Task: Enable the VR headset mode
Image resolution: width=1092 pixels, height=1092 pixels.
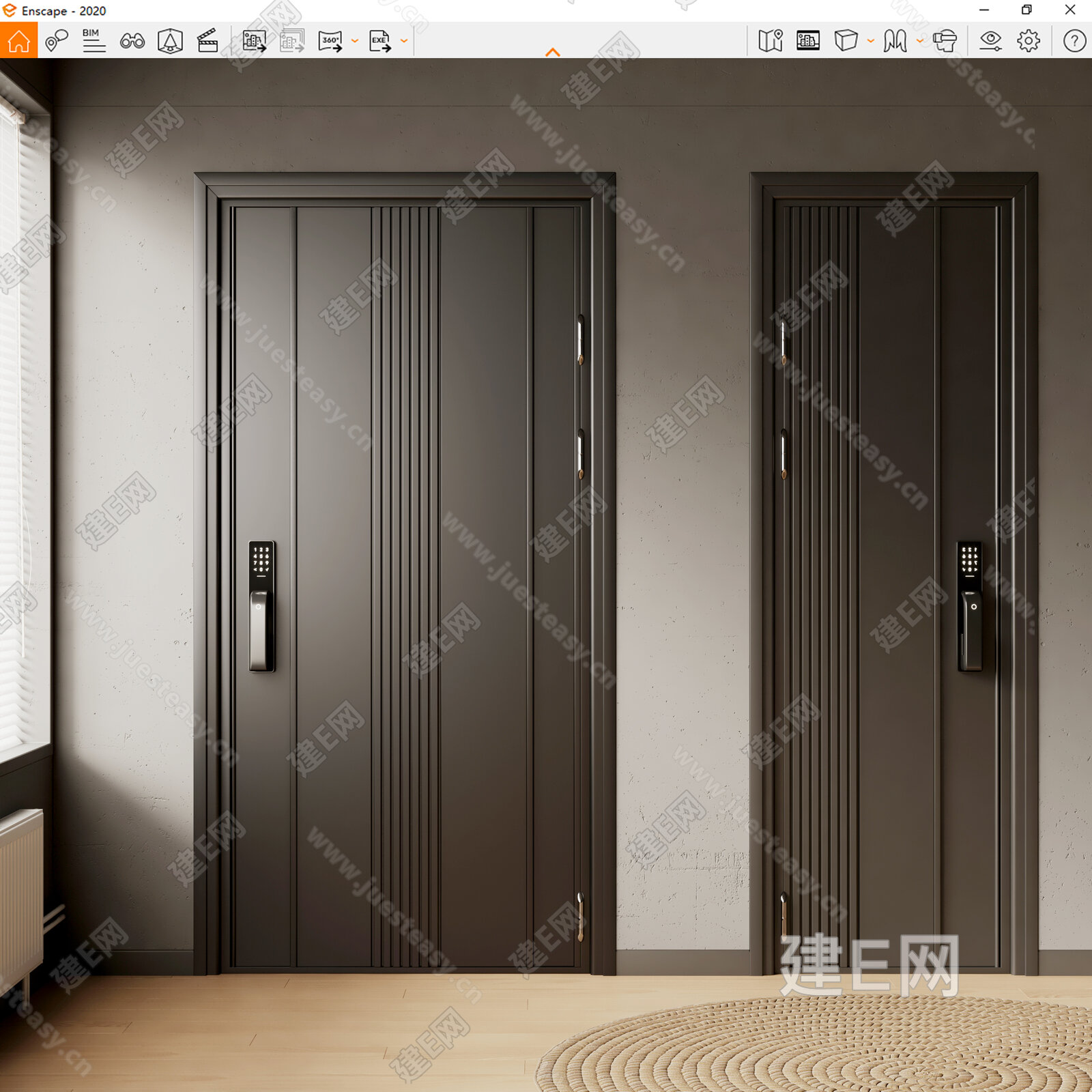Action: tap(945, 41)
